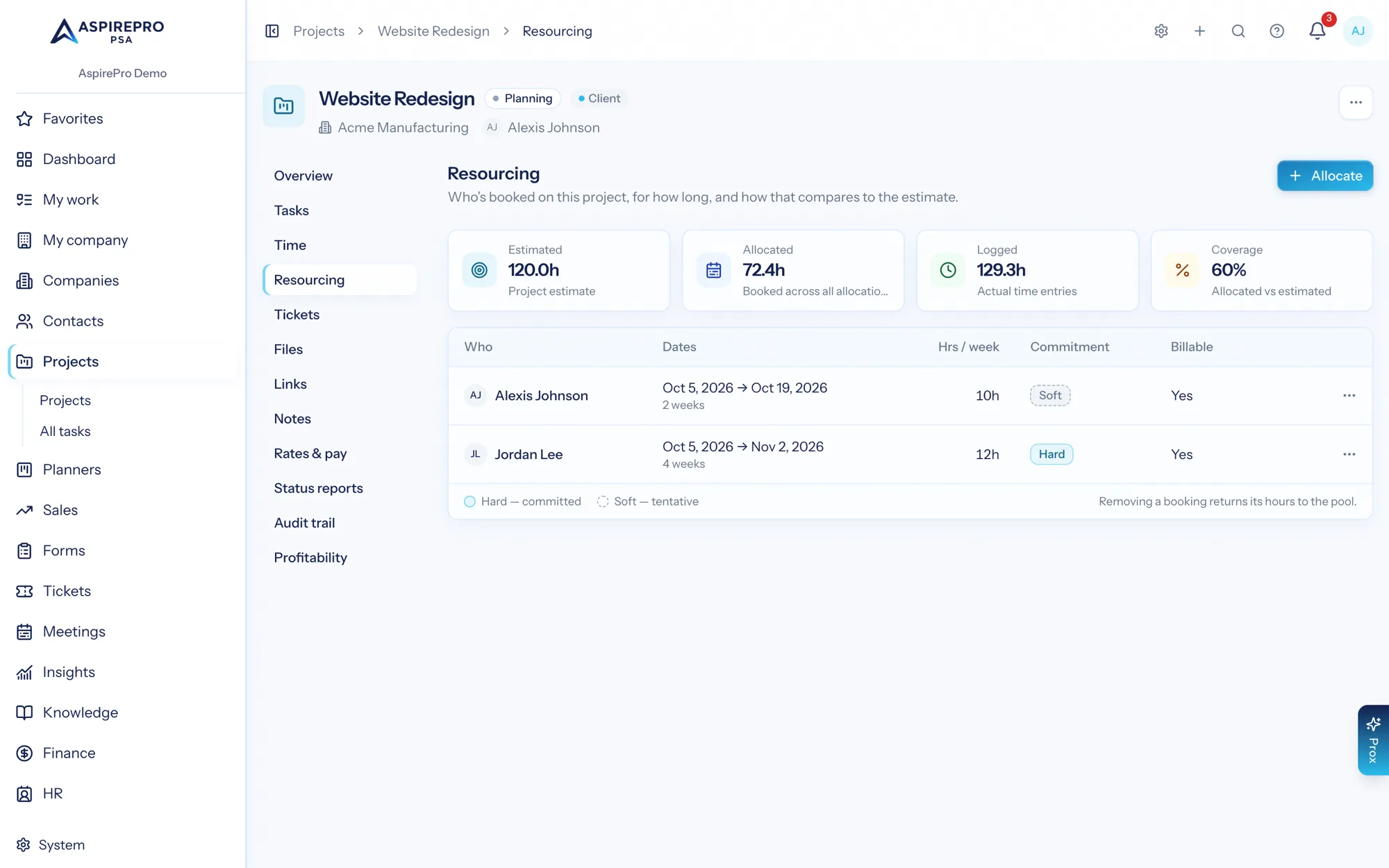Image resolution: width=1389 pixels, height=868 pixels.
Task: Open help via the question mark icon
Action: (1276, 31)
